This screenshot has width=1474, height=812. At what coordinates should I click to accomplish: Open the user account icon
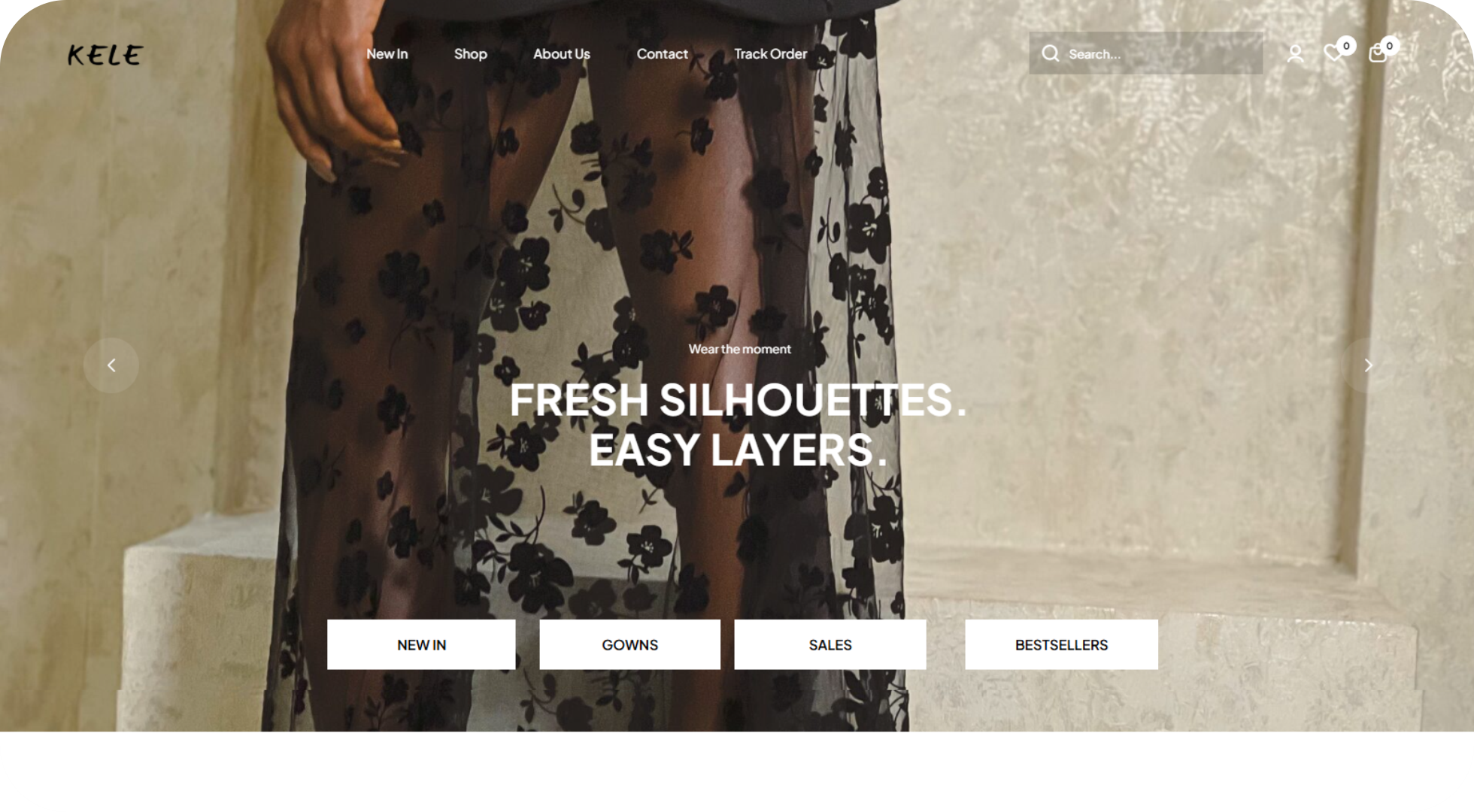tap(1295, 53)
